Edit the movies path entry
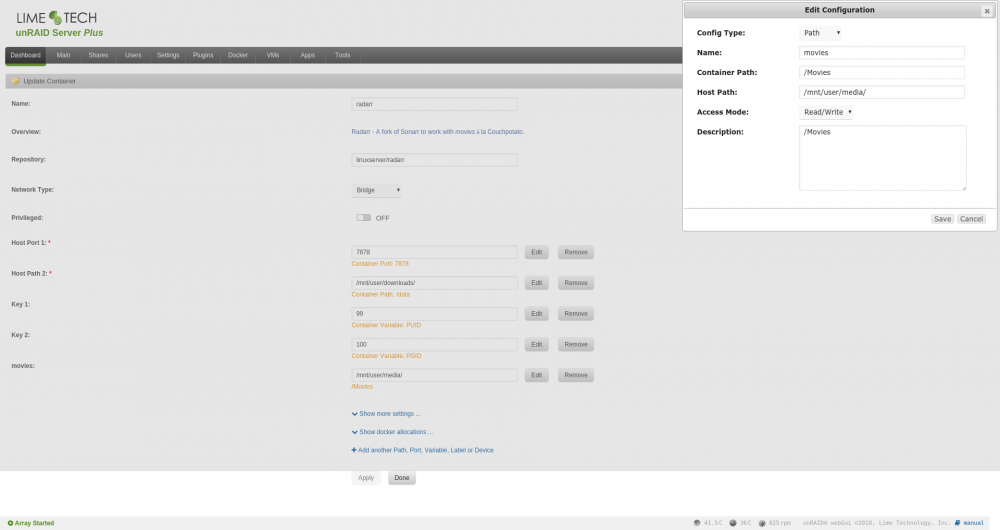This screenshot has height=530, width=1000. click(x=536, y=375)
